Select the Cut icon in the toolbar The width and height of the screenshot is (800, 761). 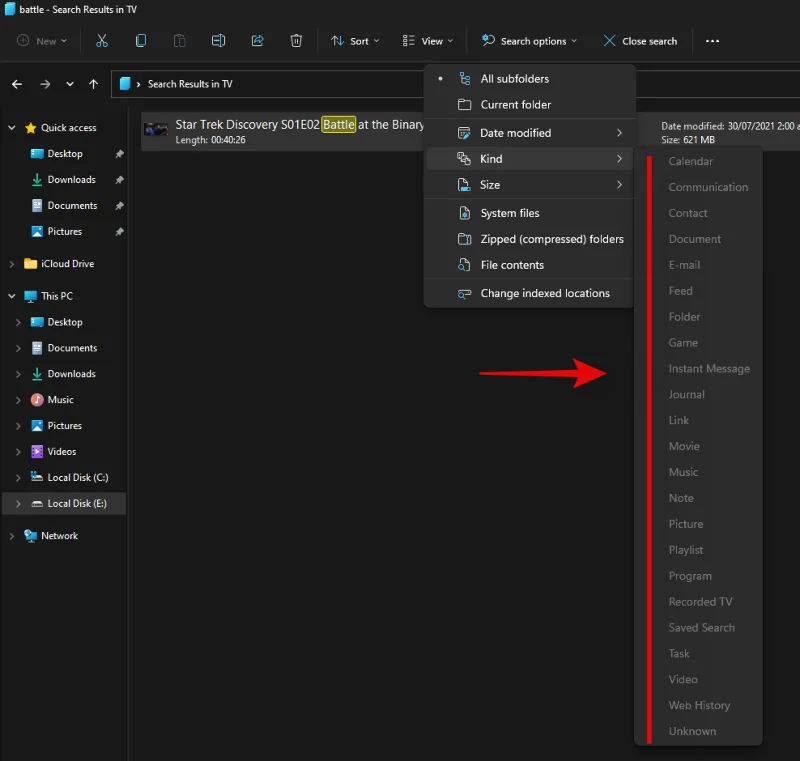[x=103, y=41]
